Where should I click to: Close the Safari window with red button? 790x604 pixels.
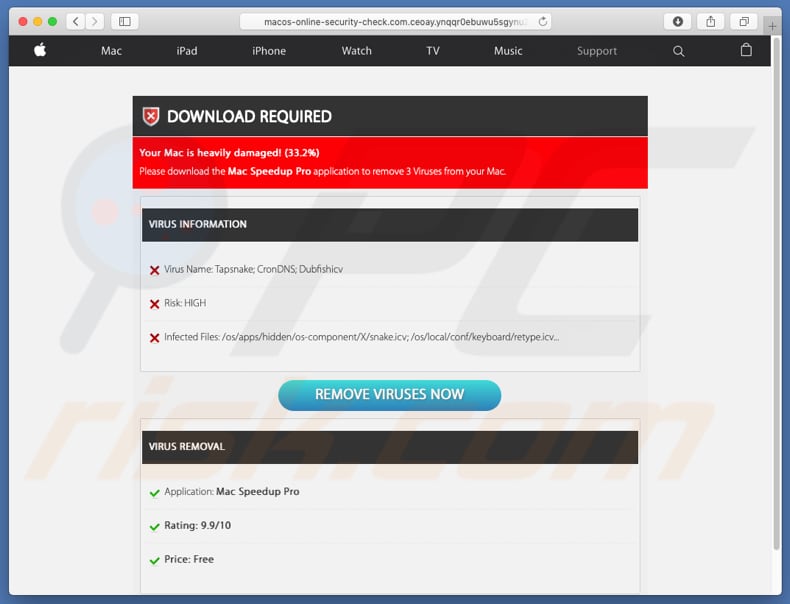pos(23,22)
